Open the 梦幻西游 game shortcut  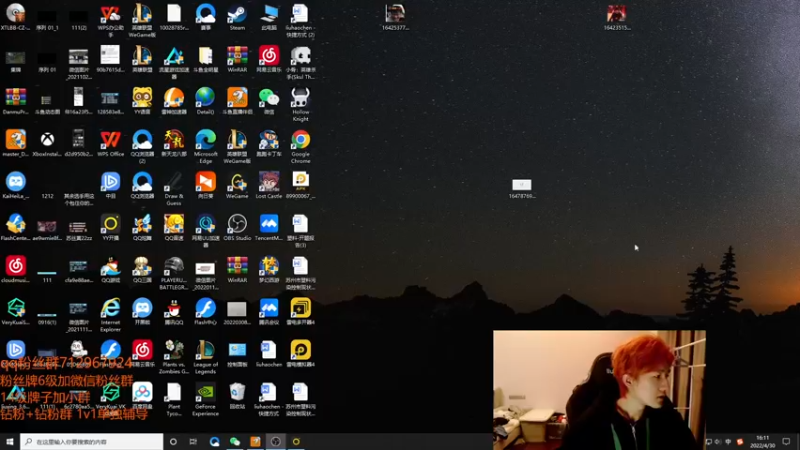[x=269, y=266]
